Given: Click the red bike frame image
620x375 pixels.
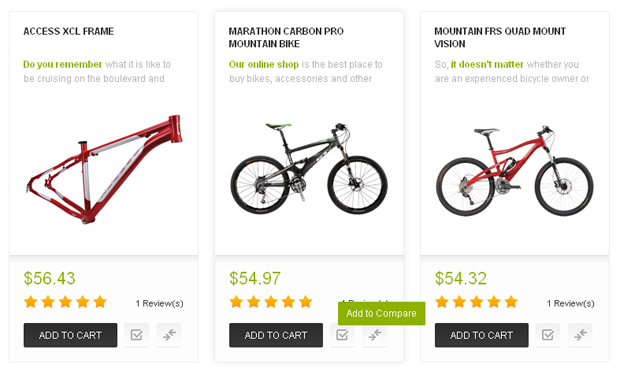Looking at the screenshot, I should pyautogui.click(x=104, y=169).
